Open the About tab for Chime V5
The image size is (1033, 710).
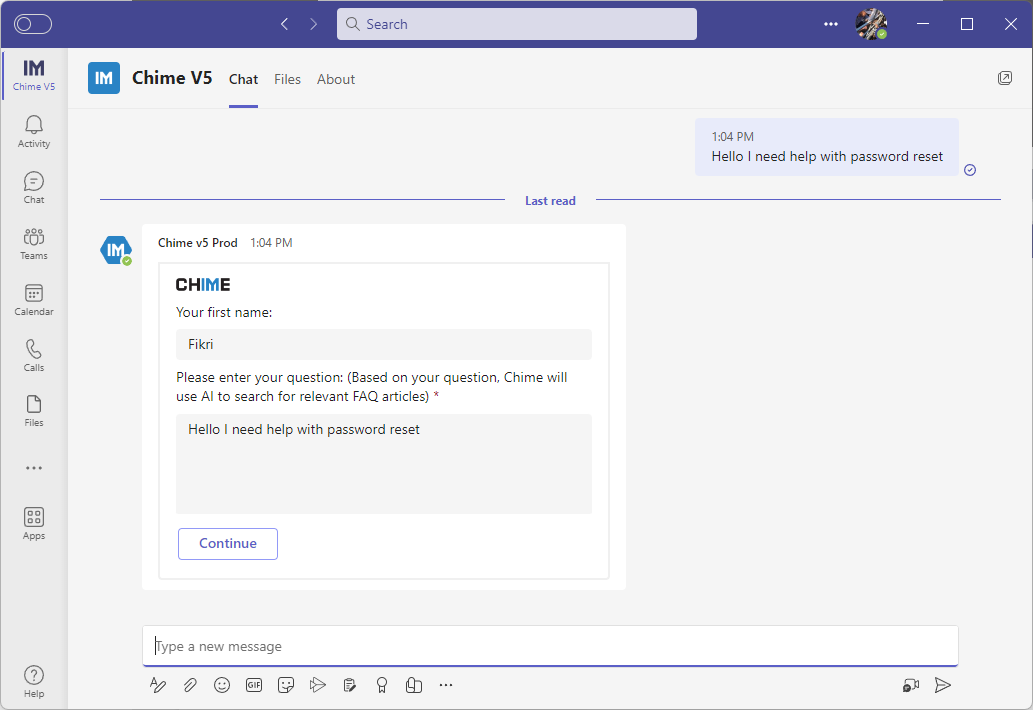[335, 79]
